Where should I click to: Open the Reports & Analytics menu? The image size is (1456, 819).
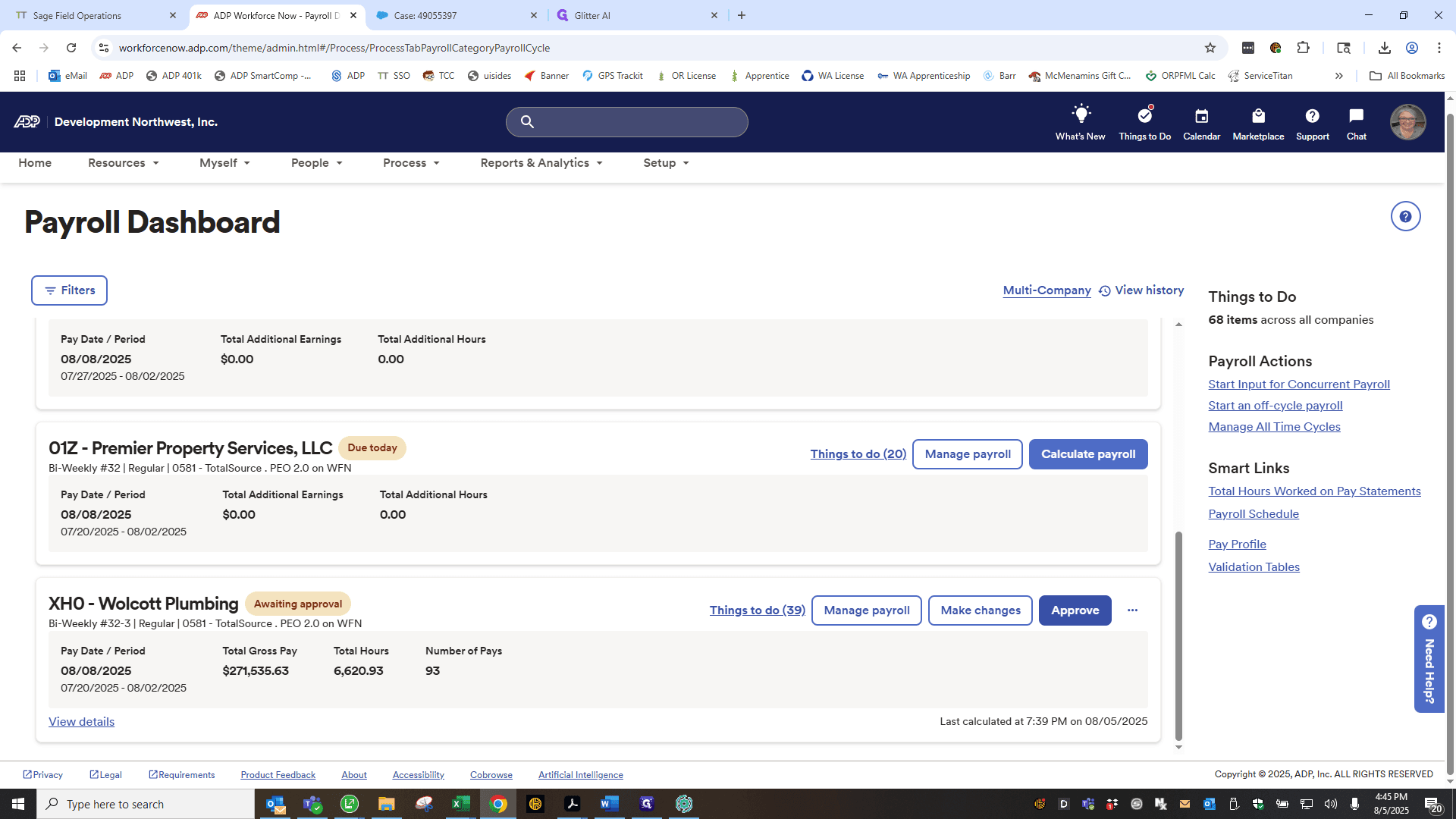(541, 163)
